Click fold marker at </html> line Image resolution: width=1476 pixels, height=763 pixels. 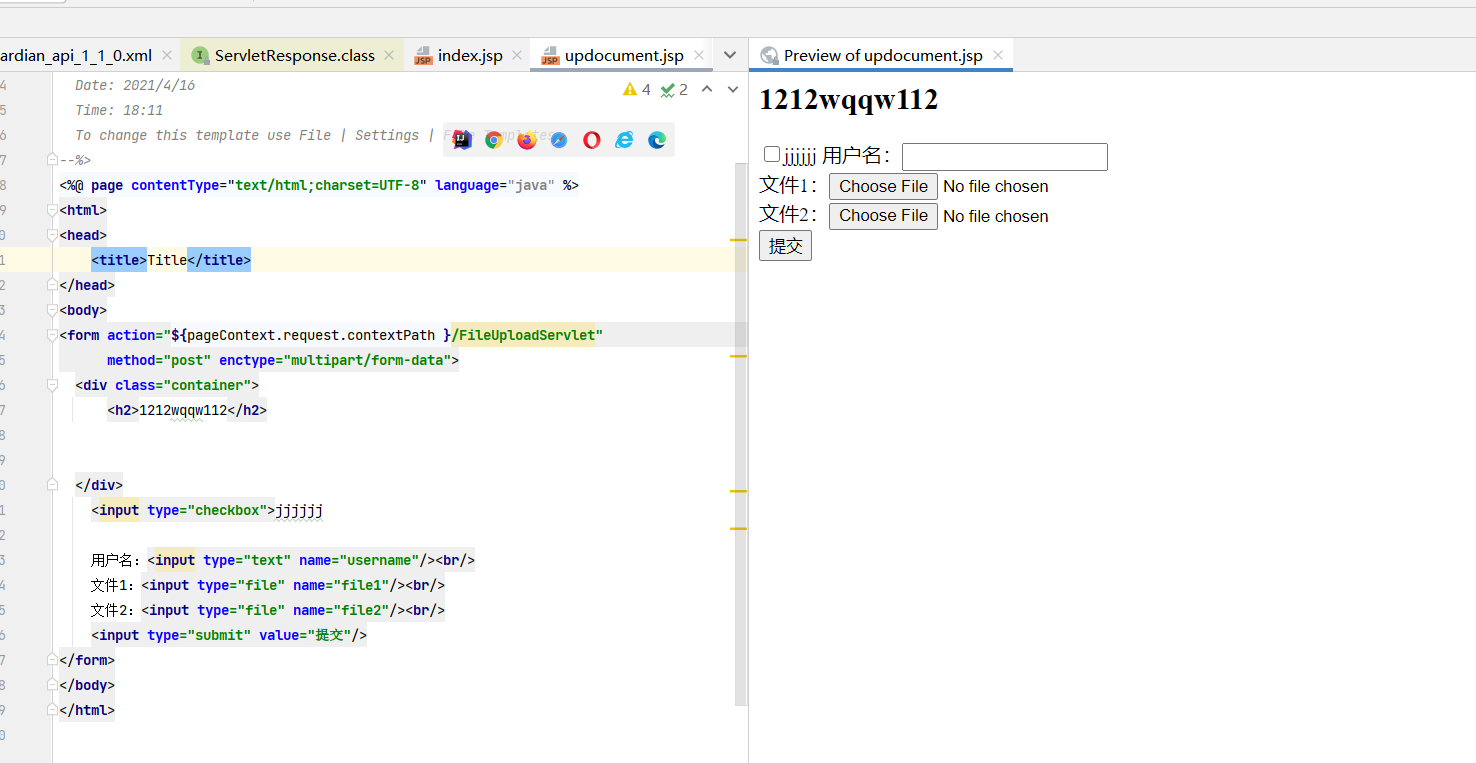click(x=52, y=710)
